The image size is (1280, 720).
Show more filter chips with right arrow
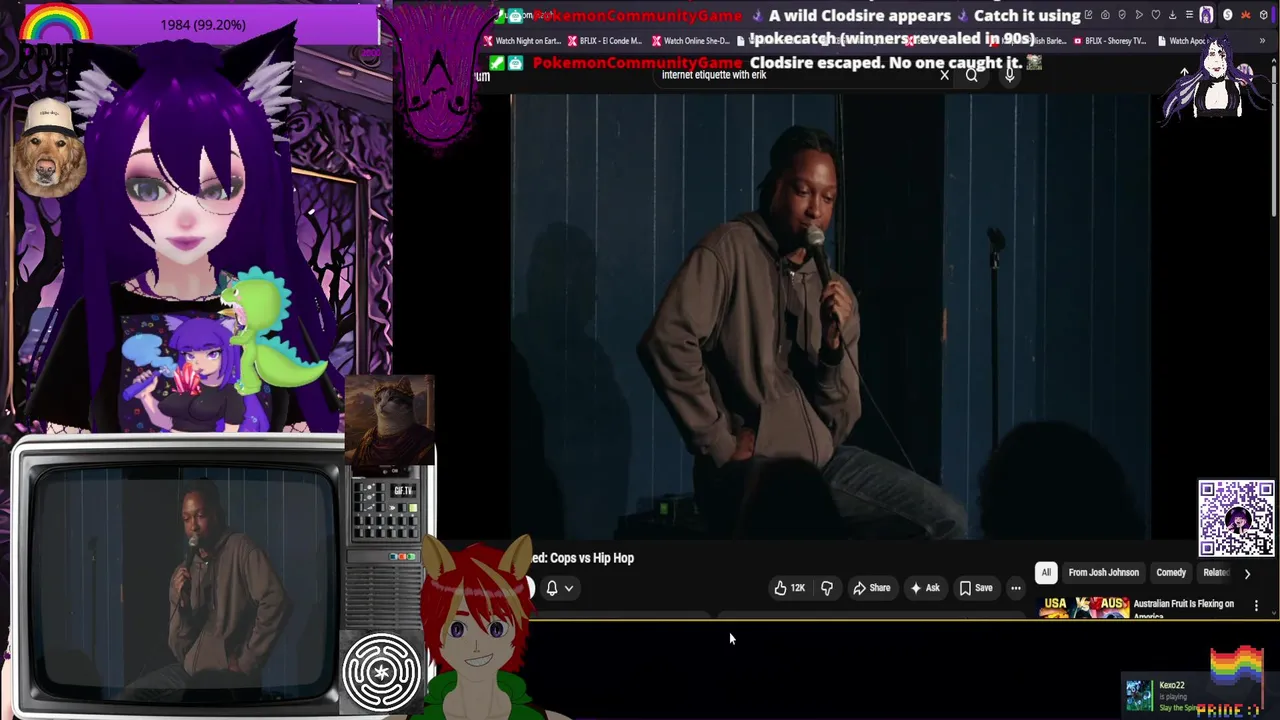click(1247, 574)
